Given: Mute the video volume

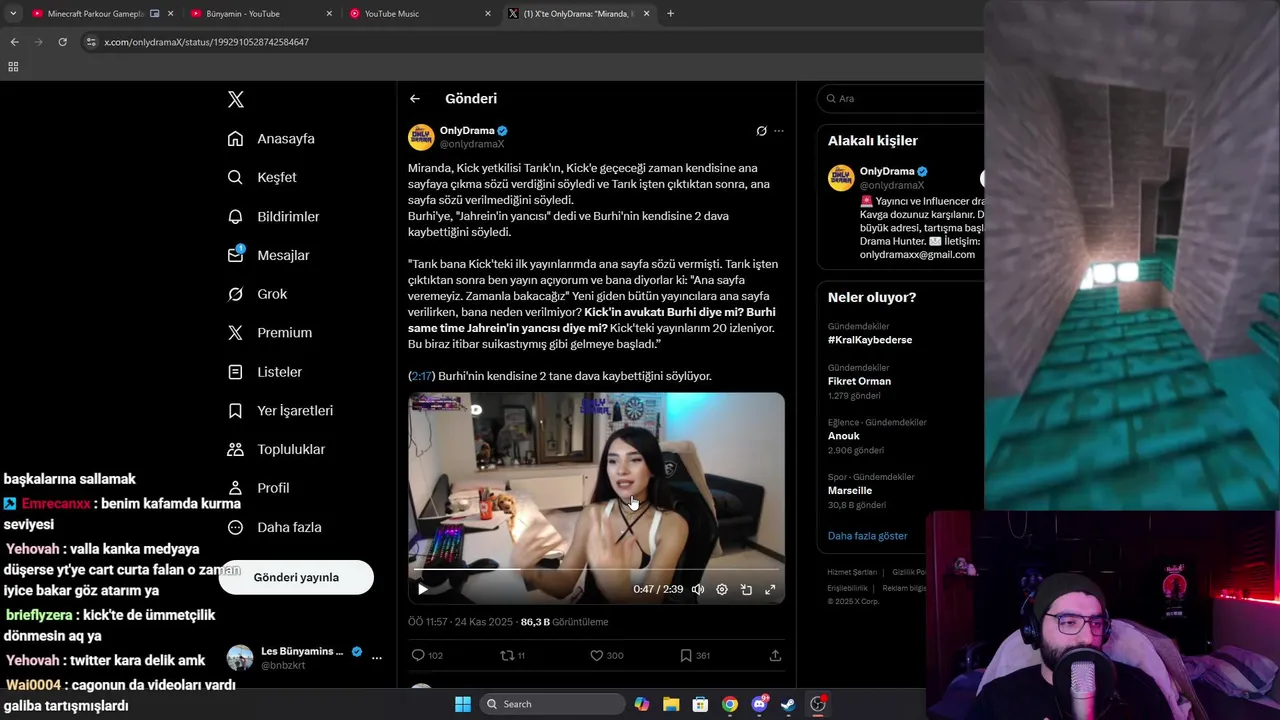Looking at the screenshot, I should [698, 589].
